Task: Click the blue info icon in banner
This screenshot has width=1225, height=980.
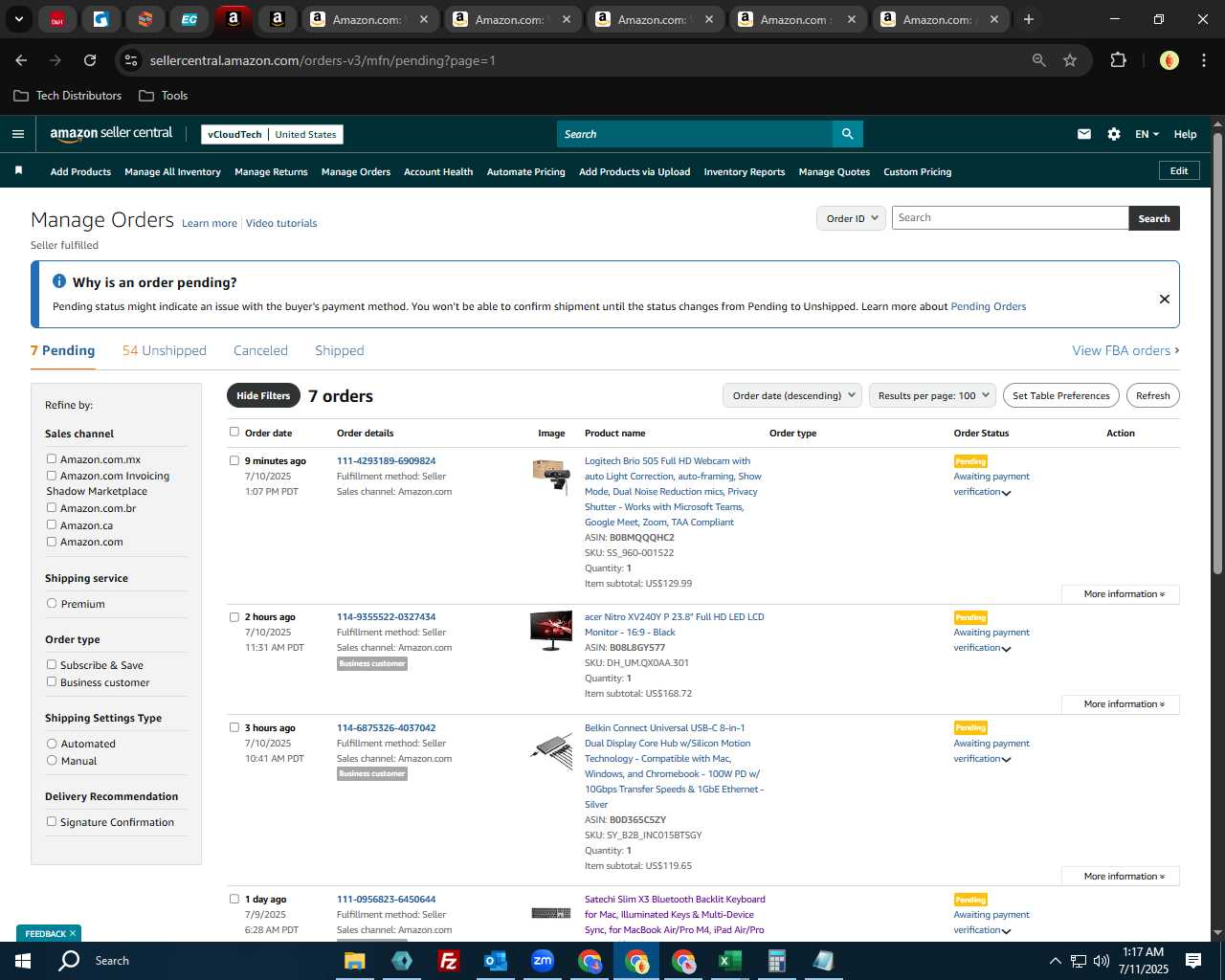Action: (x=59, y=281)
